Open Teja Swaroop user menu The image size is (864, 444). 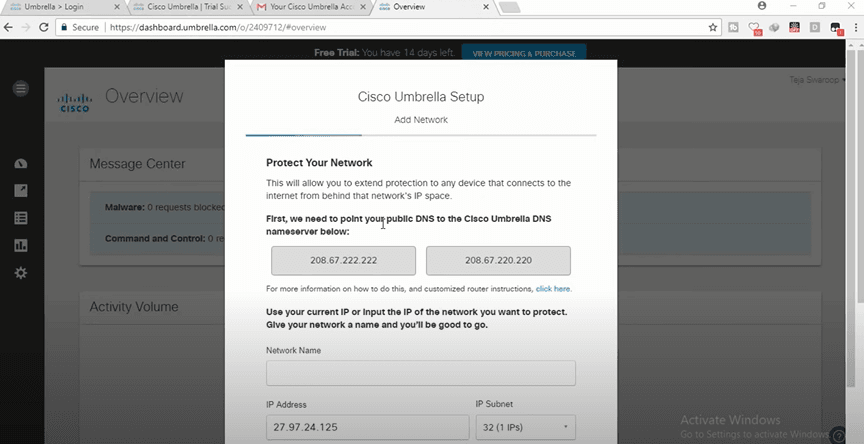pyautogui.click(x=817, y=80)
